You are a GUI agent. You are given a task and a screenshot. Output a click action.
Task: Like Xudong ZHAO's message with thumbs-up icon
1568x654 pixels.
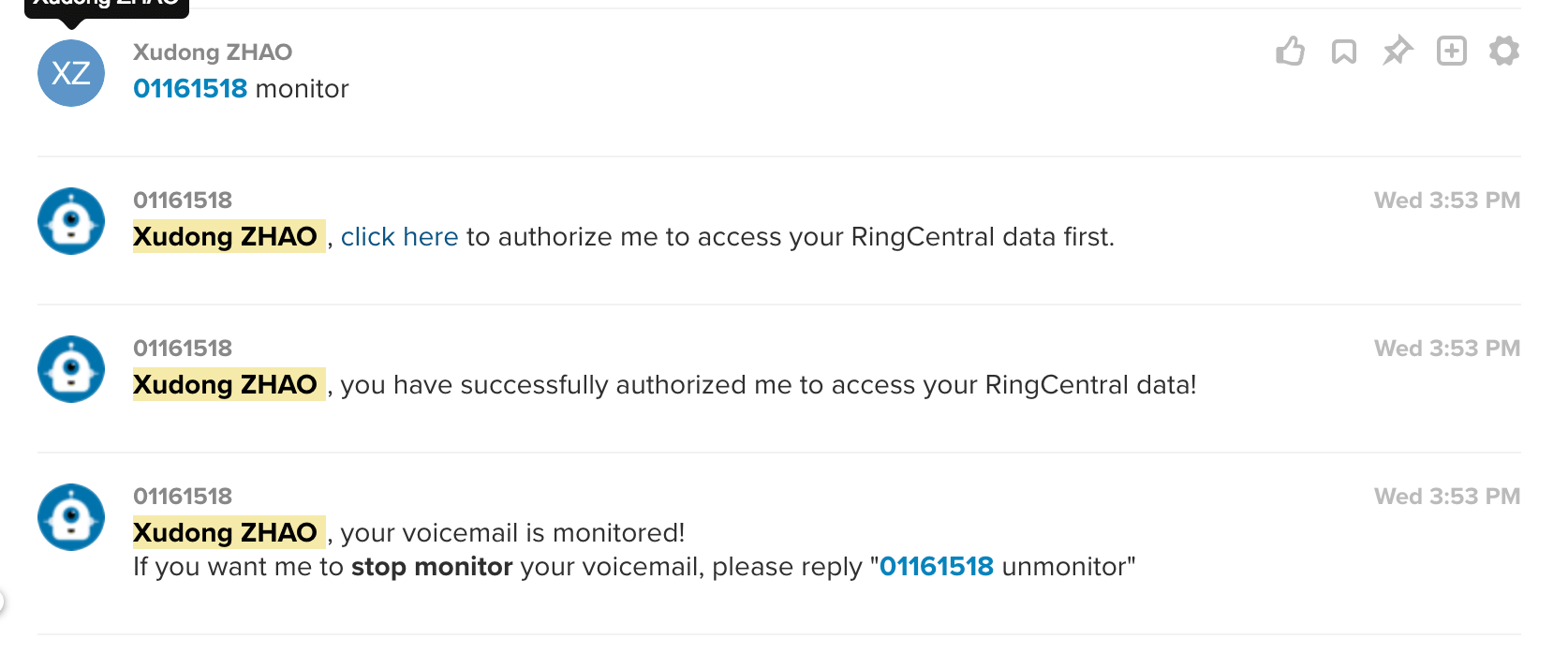pos(1290,51)
